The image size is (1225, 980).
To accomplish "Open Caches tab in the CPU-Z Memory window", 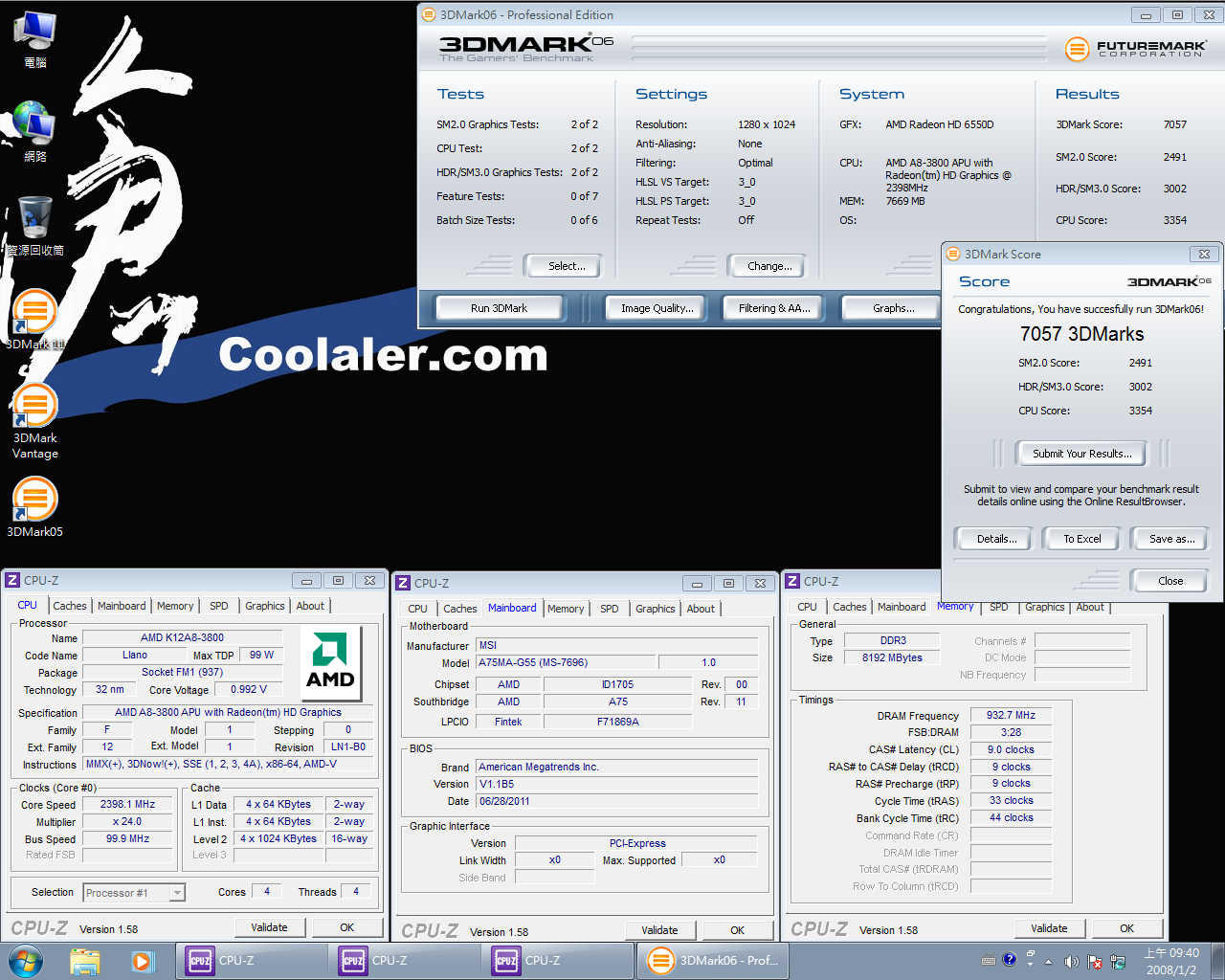I will 850,607.
